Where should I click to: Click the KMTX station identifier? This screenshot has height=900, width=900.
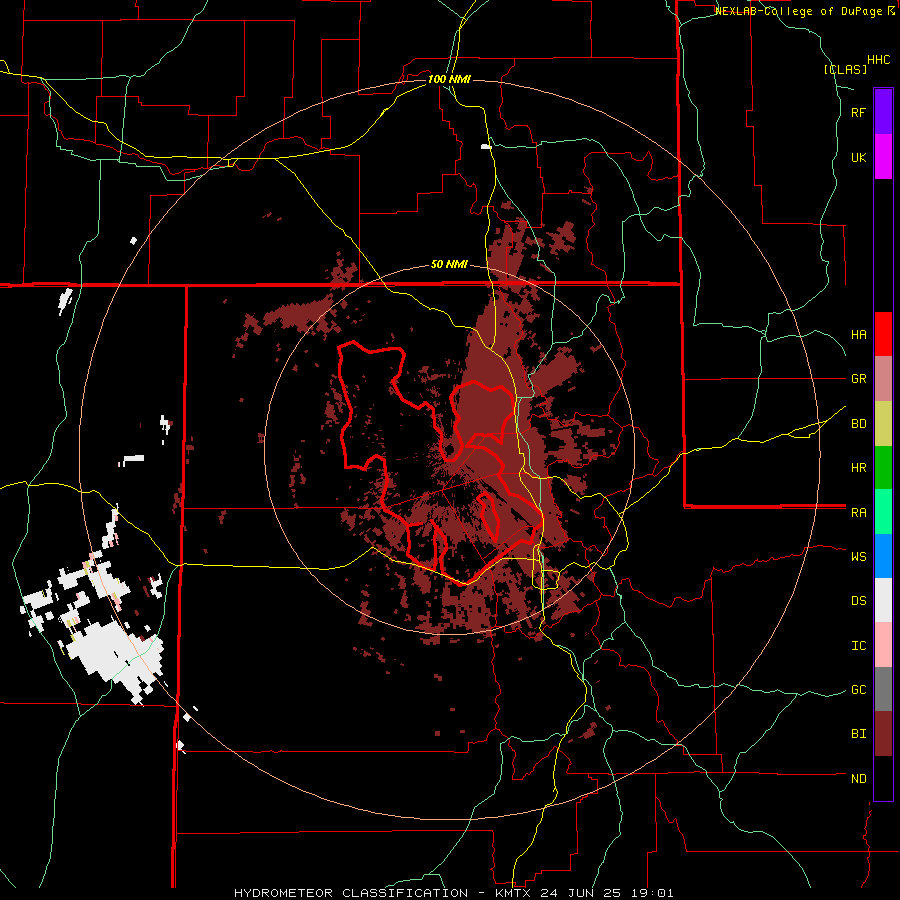click(x=513, y=893)
